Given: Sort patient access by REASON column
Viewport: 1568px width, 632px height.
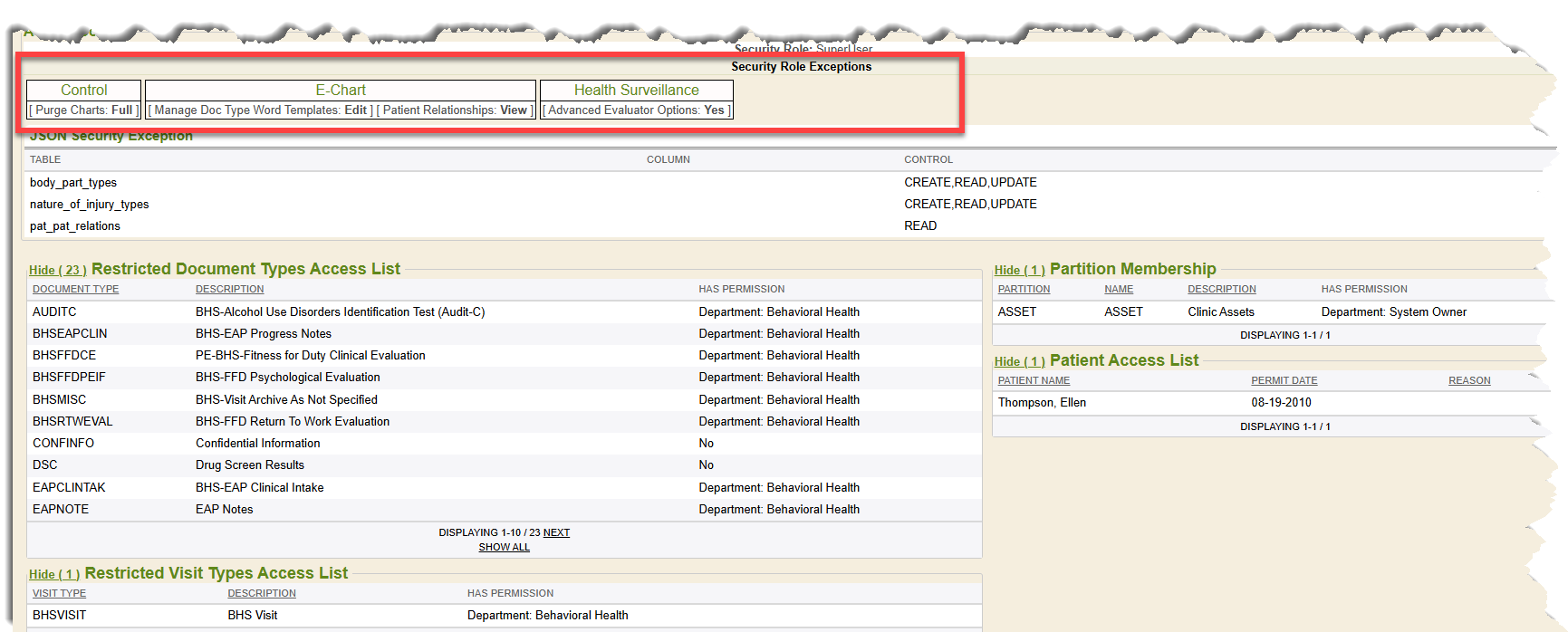Looking at the screenshot, I should coord(1468,380).
